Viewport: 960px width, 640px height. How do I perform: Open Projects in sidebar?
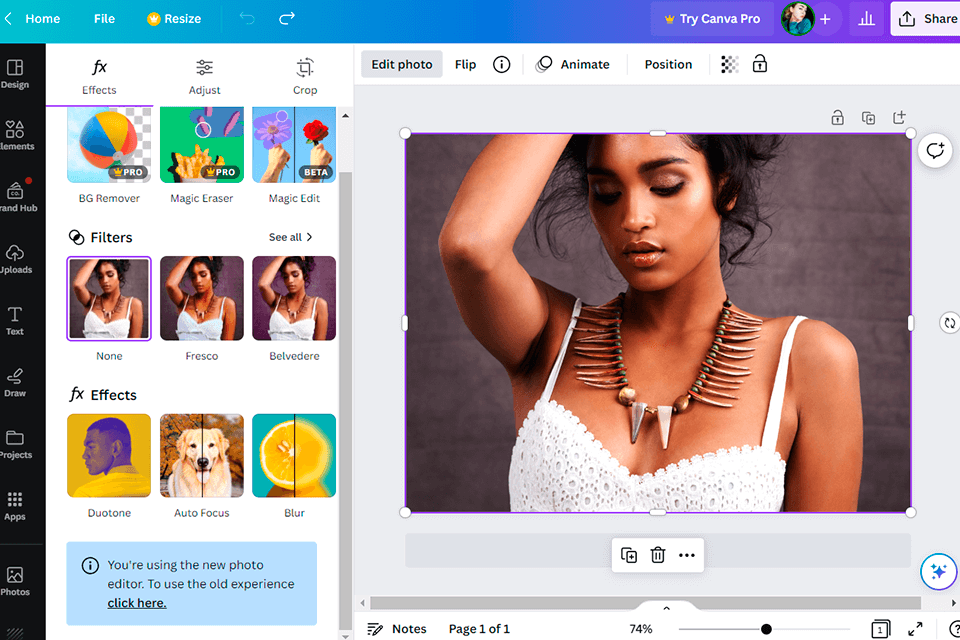click(16, 445)
